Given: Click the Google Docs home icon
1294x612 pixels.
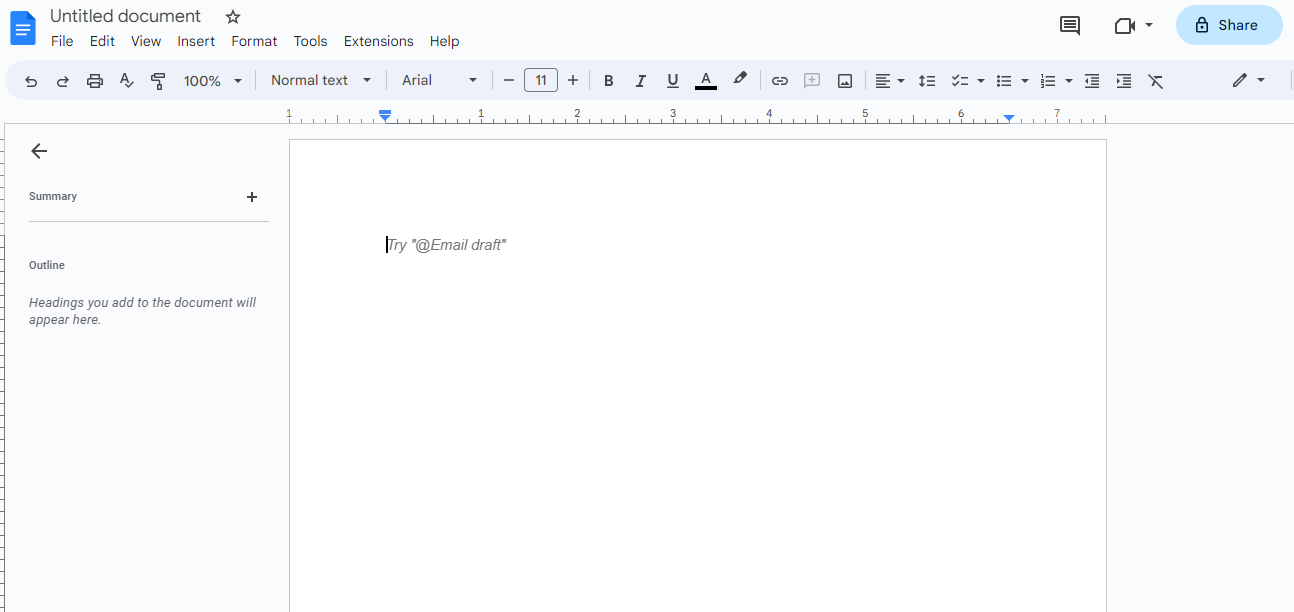Looking at the screenshot, I should tap(23, 28).
